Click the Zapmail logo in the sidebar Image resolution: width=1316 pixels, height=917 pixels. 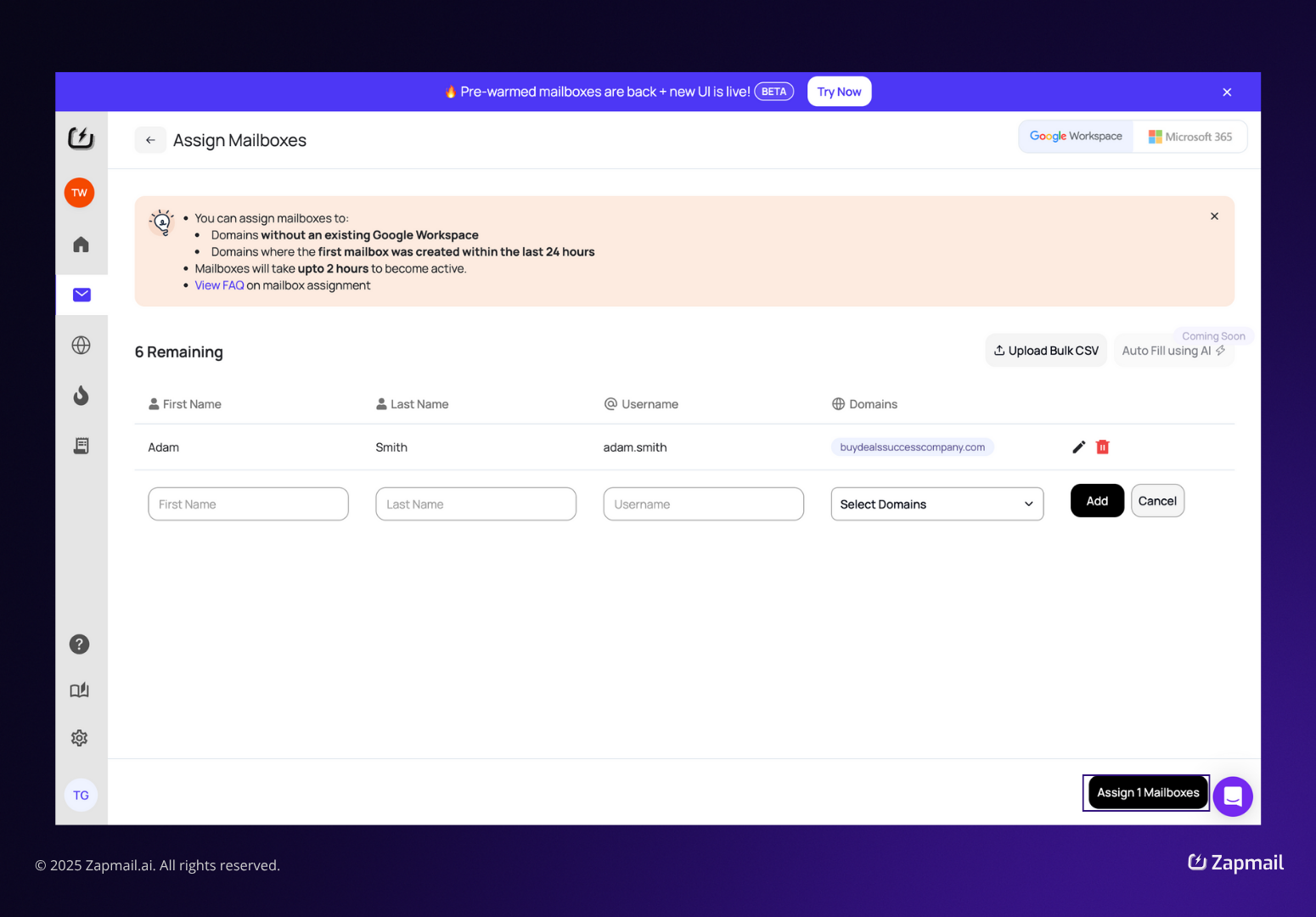pos(81,138)
